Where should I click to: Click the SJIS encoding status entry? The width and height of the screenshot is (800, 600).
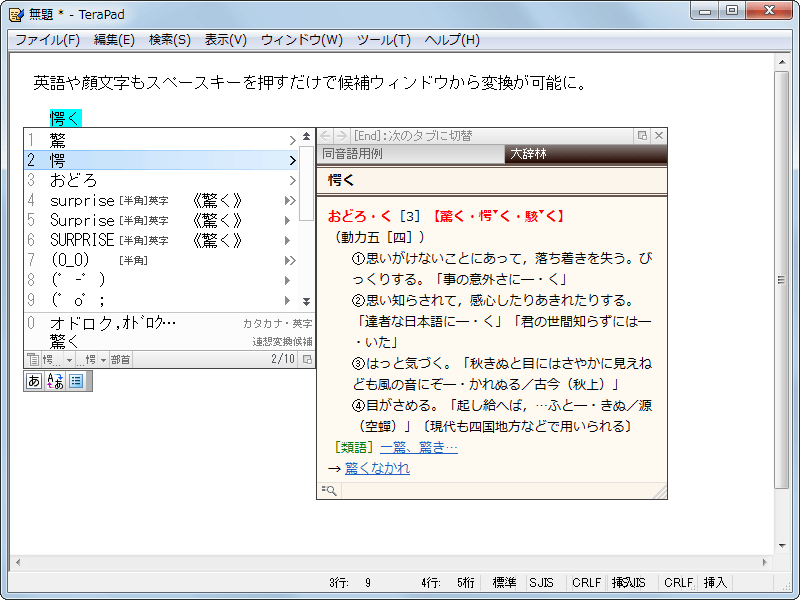tap(541, 583)
